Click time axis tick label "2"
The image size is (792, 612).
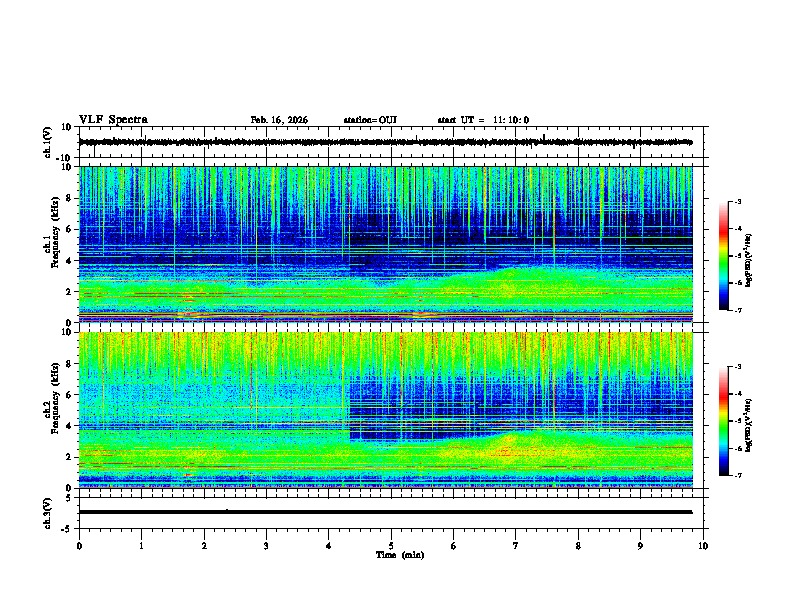[x=204, y=546]
